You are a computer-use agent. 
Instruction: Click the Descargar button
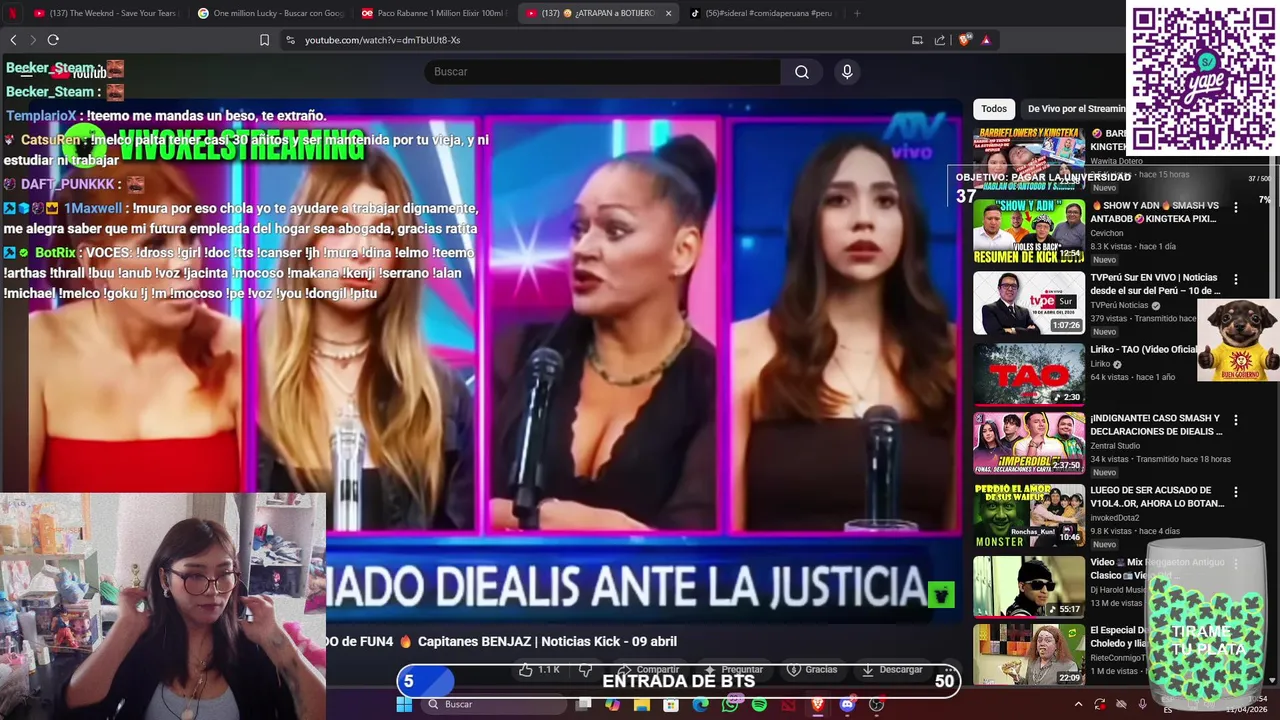tap(892, 670)
